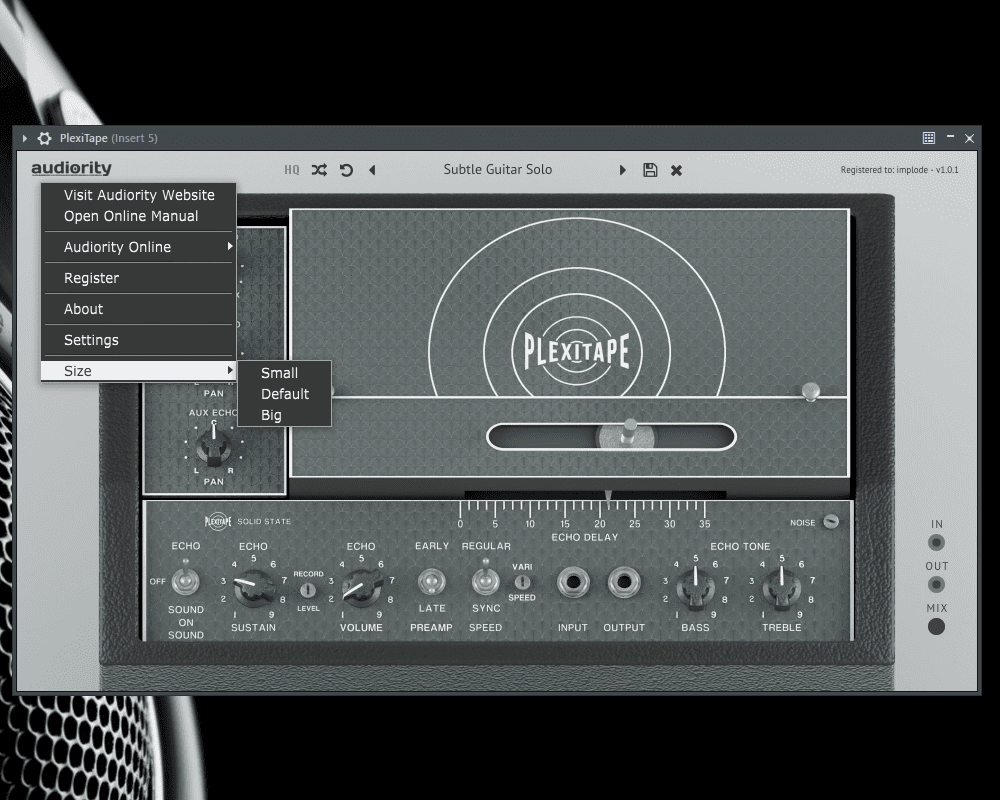1000x800 pixels.
Task: Click the Echo Tone Bass knob
Action: [x=695, y=587]
